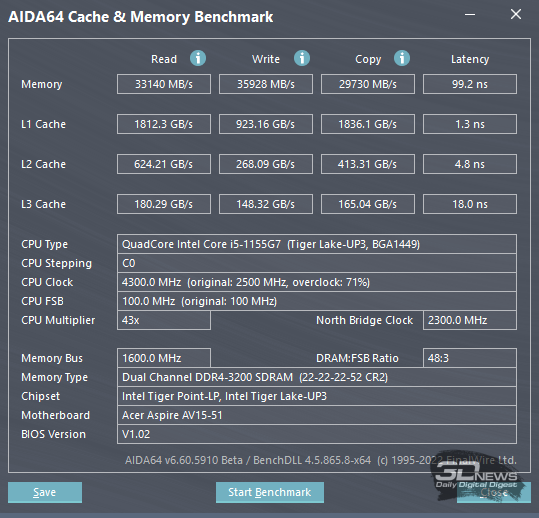Select Memory Copy value 29730 MB/s
The width and height of the screenshot is (539, 518).
point(368,84)
